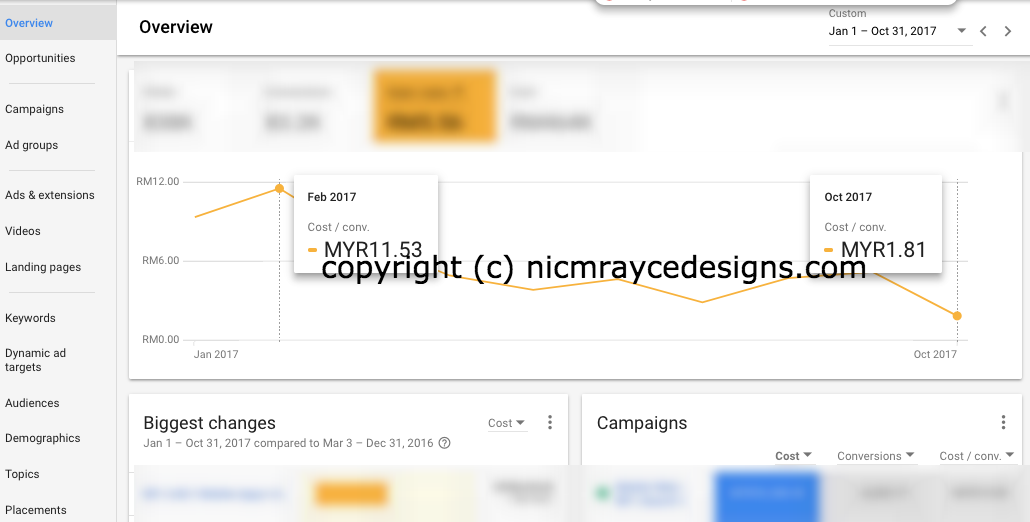Open Placements in the sidebar
This screenshot has width=1030, height=522.
pos(35,510)
